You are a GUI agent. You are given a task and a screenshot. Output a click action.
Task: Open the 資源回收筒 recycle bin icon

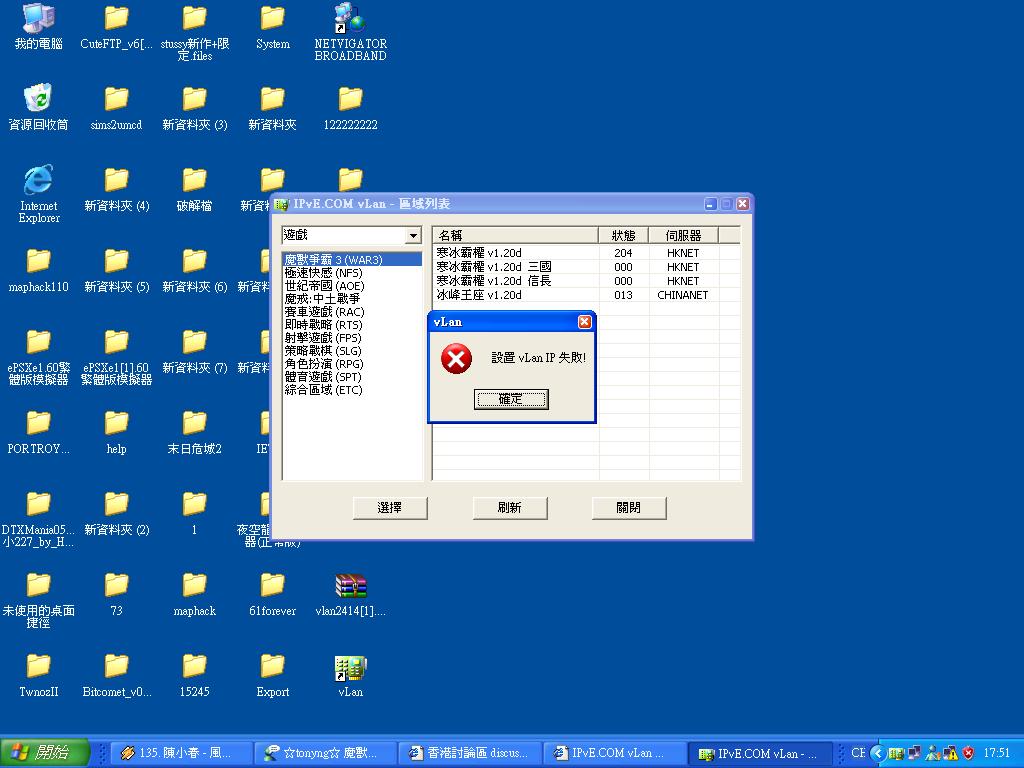point(38,100)
